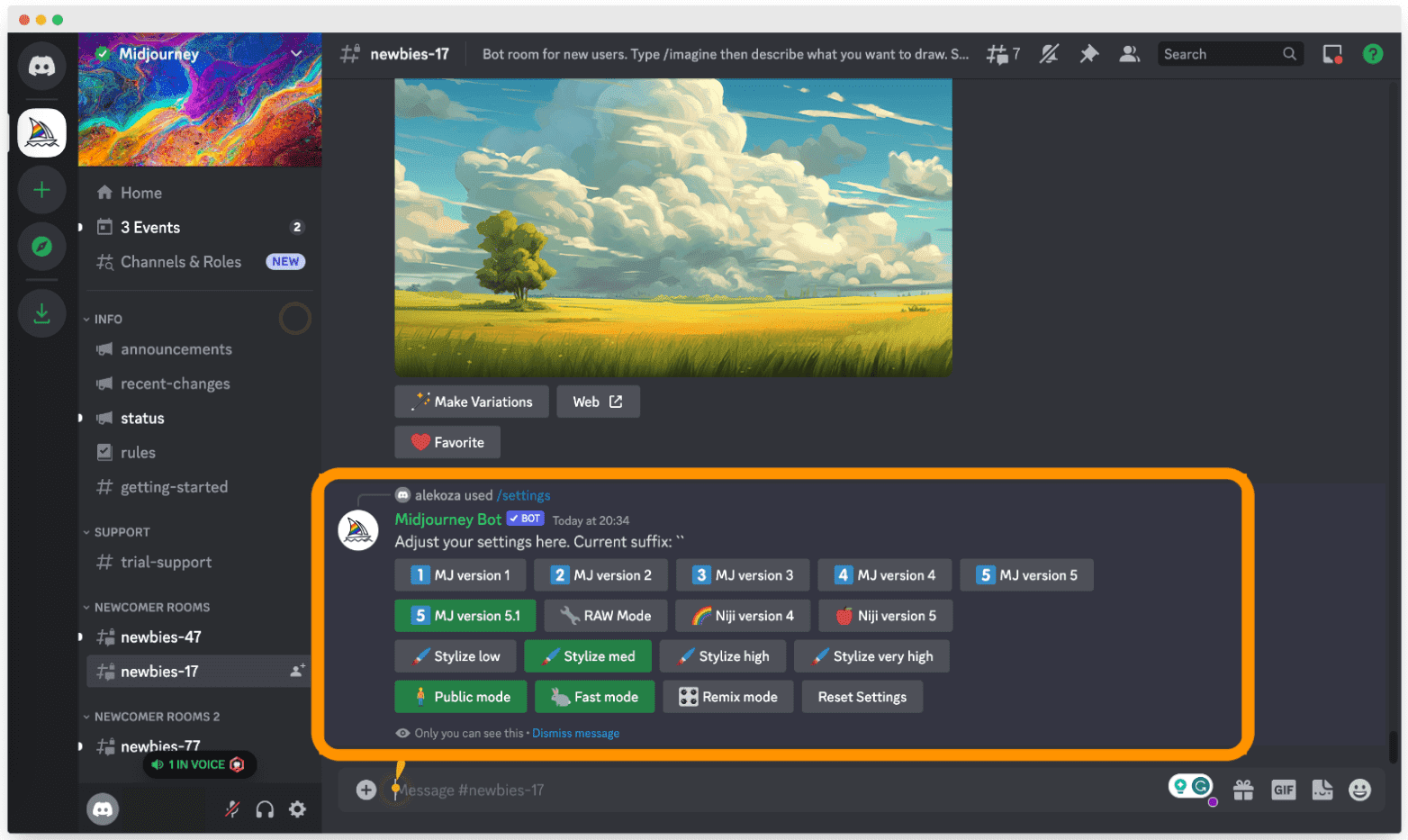
Task: Select MJ version 5.1 setting
Action: 465,616
